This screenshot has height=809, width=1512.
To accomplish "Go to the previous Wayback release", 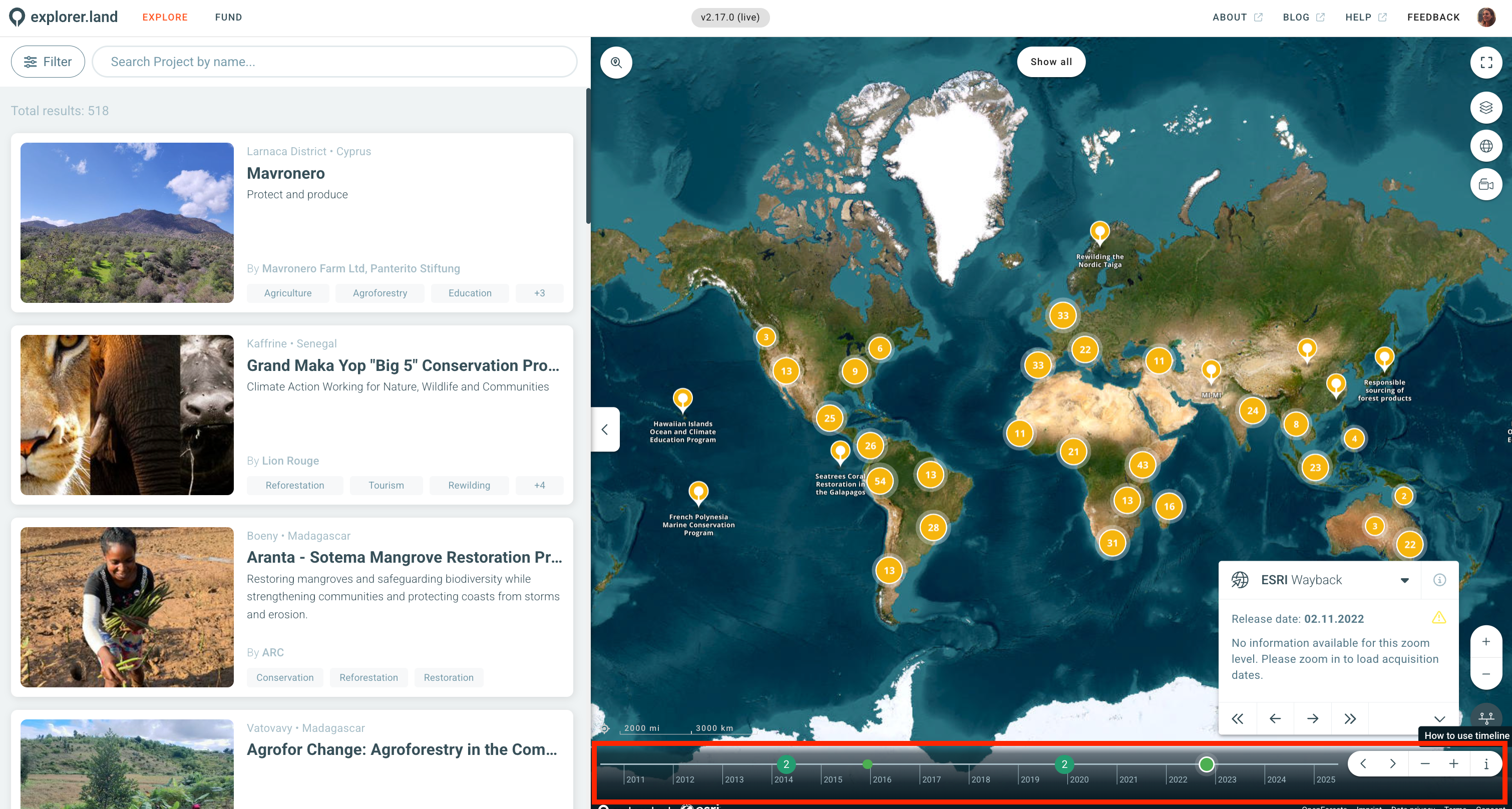I will click(1275, 718).
